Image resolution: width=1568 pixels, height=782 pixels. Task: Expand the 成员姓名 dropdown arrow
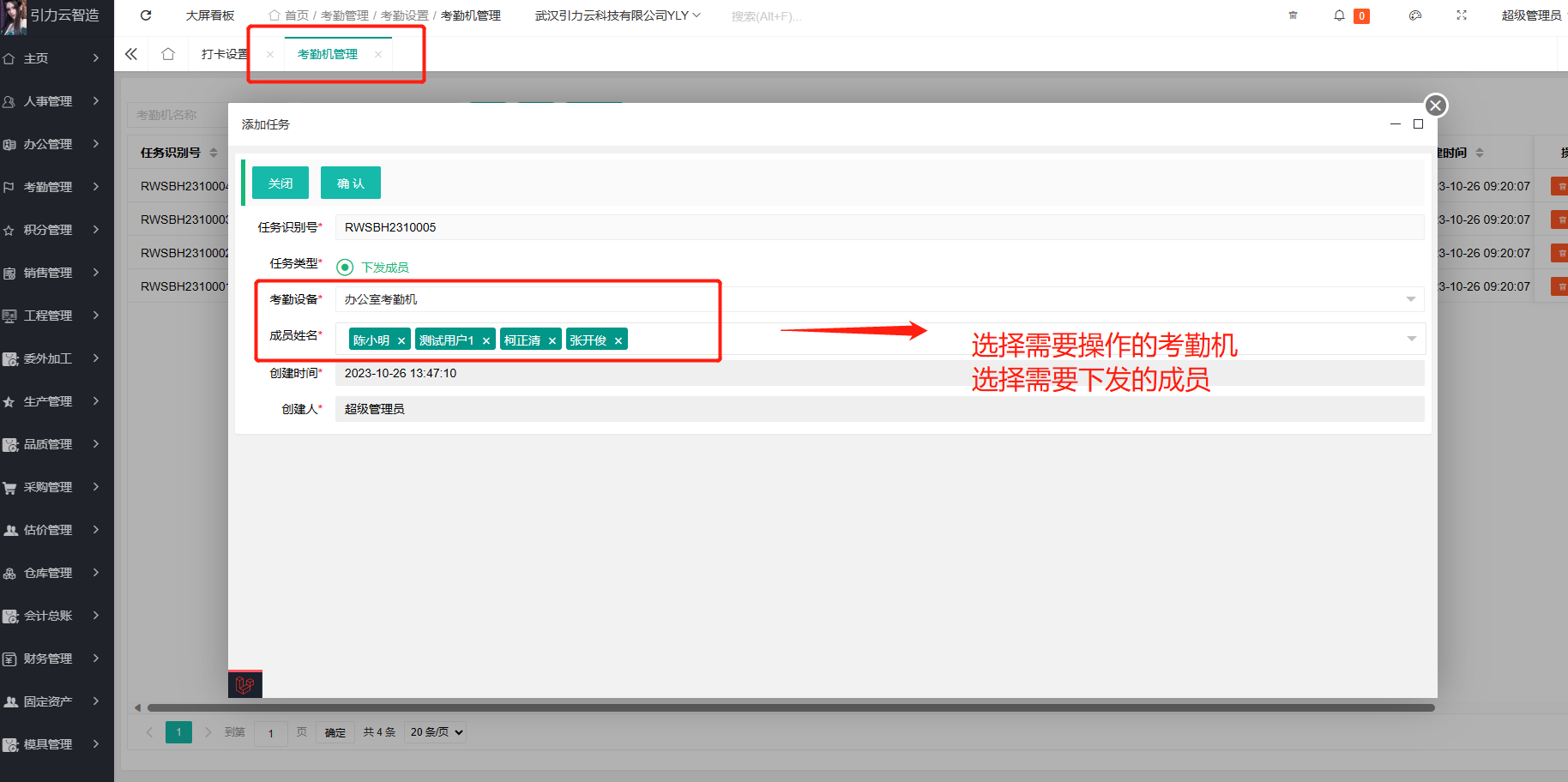[1411, 339]
